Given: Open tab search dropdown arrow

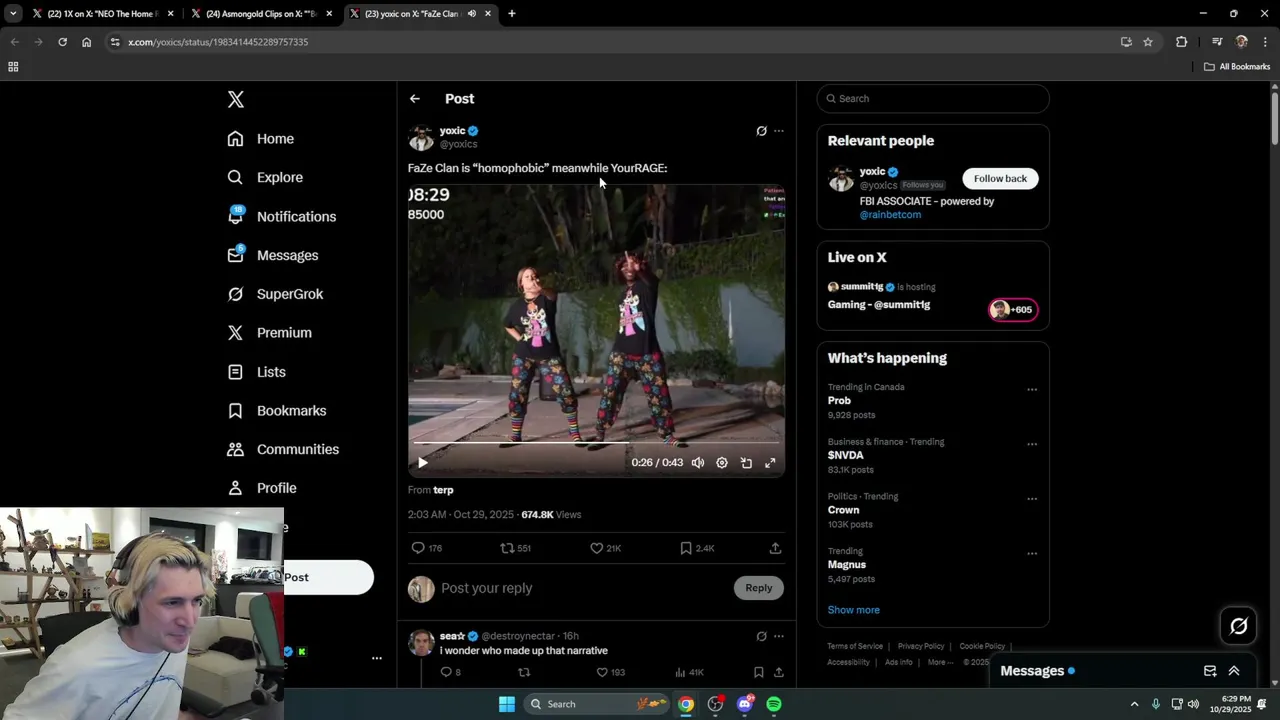Looking at the screenshot, I should (13, 14).
